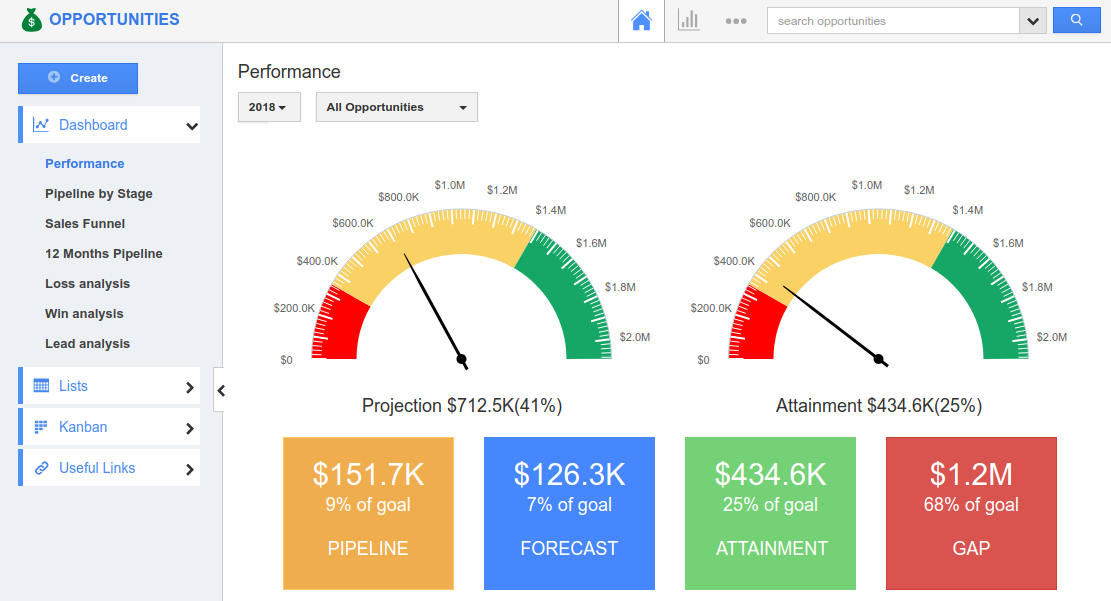Image resolution: width=1111 pixels, height=601 pixels.
Task: Click the blue search magnifier button
Action: pos(1076,20)
